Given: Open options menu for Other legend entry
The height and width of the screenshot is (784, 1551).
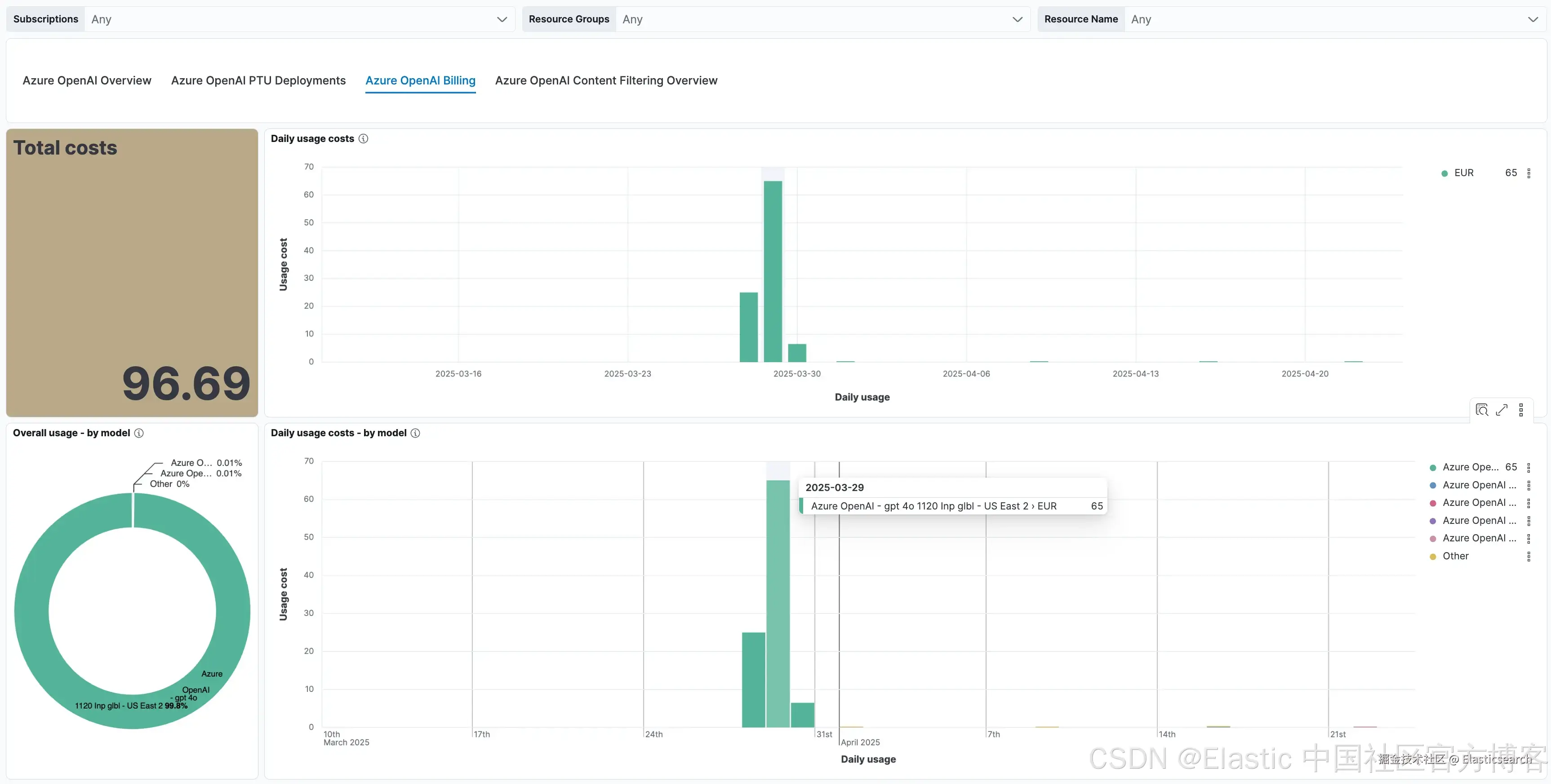Looking at the screenshot, I should (x=1529, y=557).
